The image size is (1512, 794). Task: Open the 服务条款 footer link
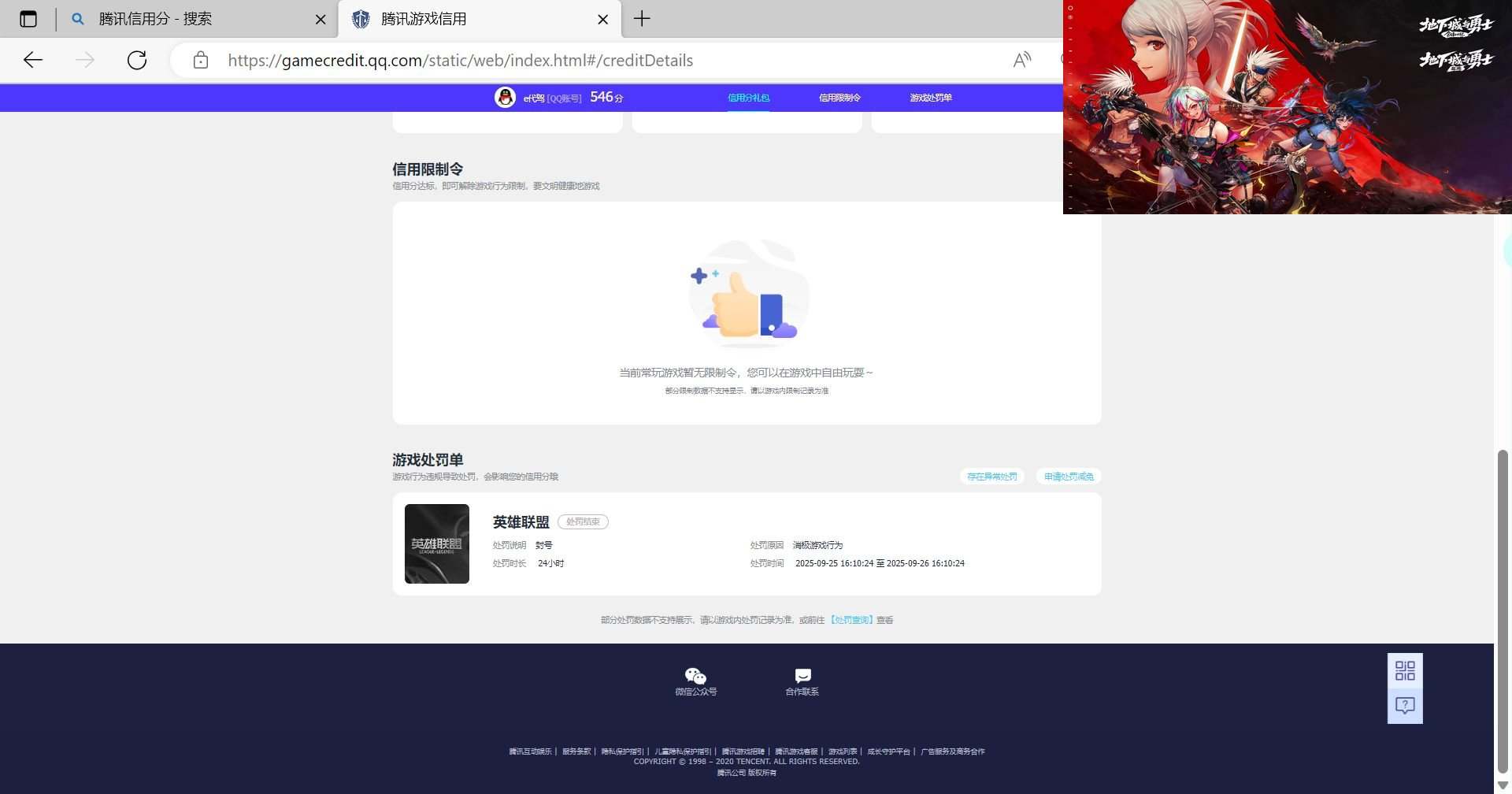pyautogui.click(x=576, y=751)
